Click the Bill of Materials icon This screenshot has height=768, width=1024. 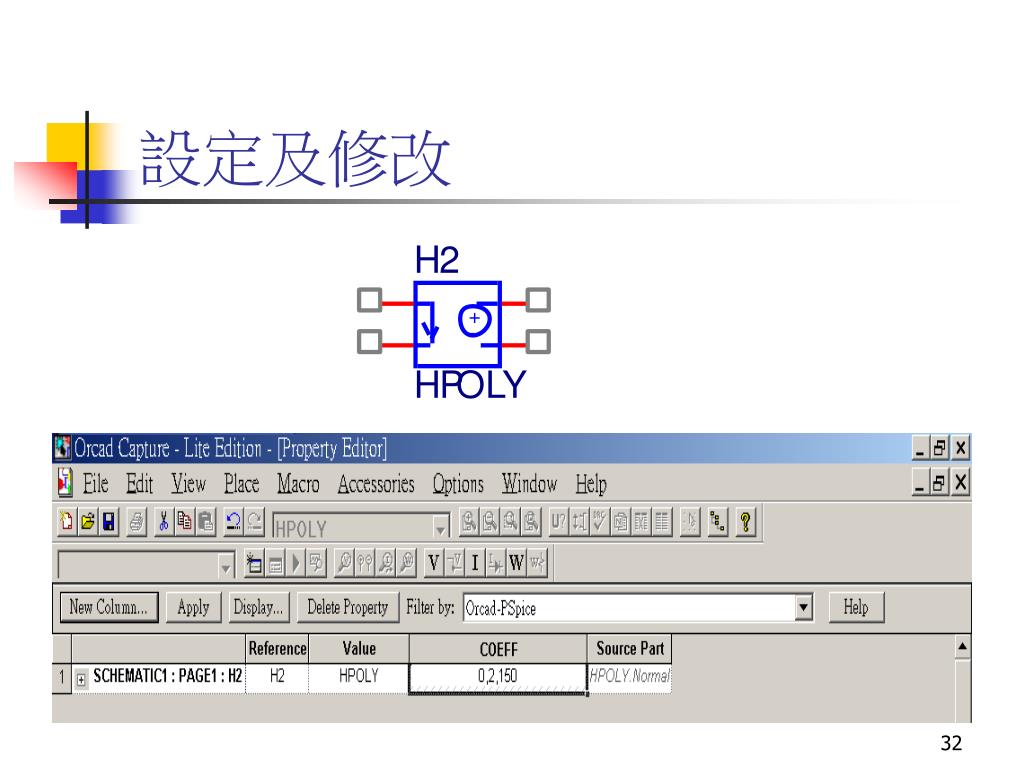click(x=662, y=522)
